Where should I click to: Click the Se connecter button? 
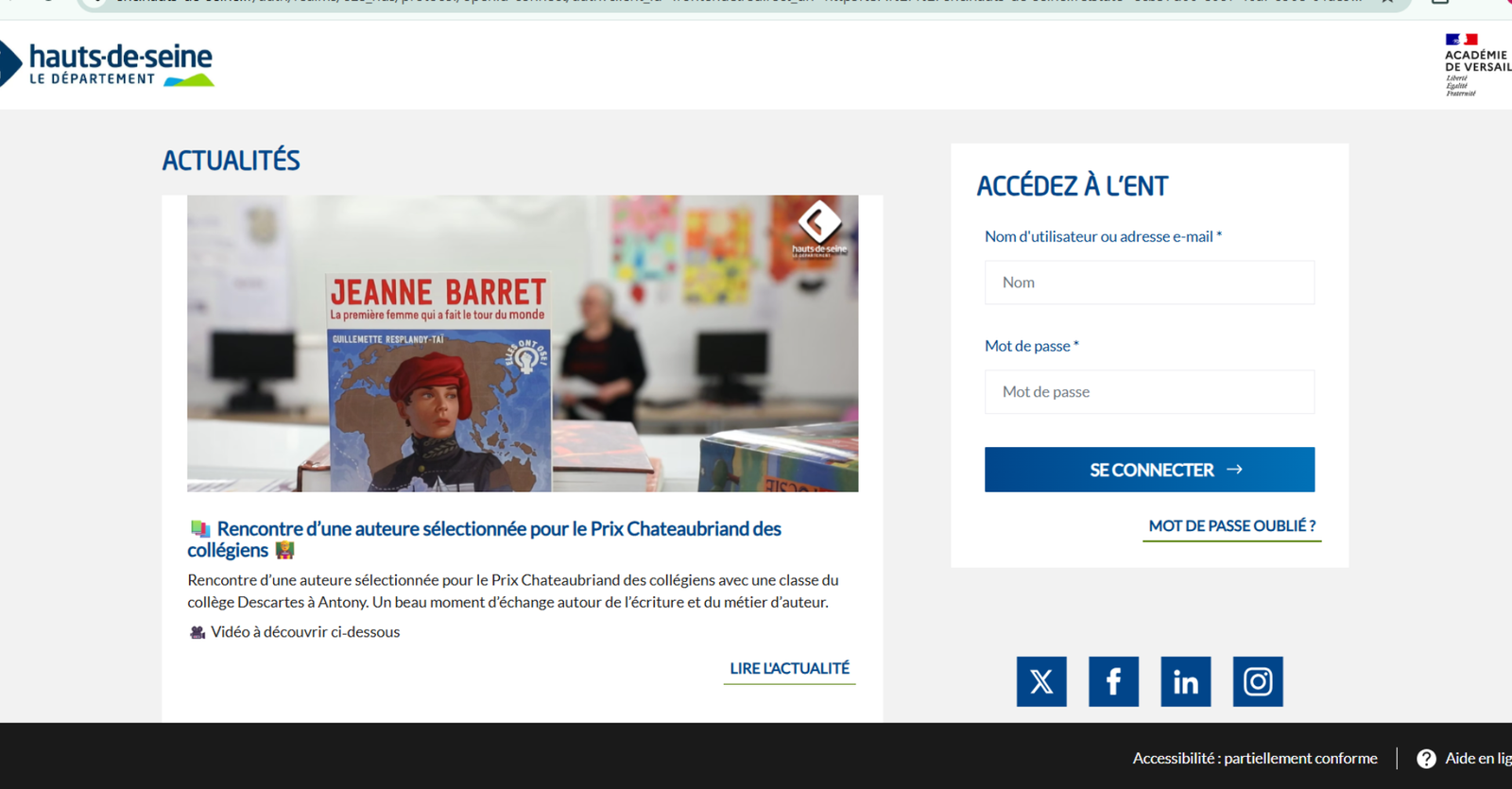pos(1149,470)
